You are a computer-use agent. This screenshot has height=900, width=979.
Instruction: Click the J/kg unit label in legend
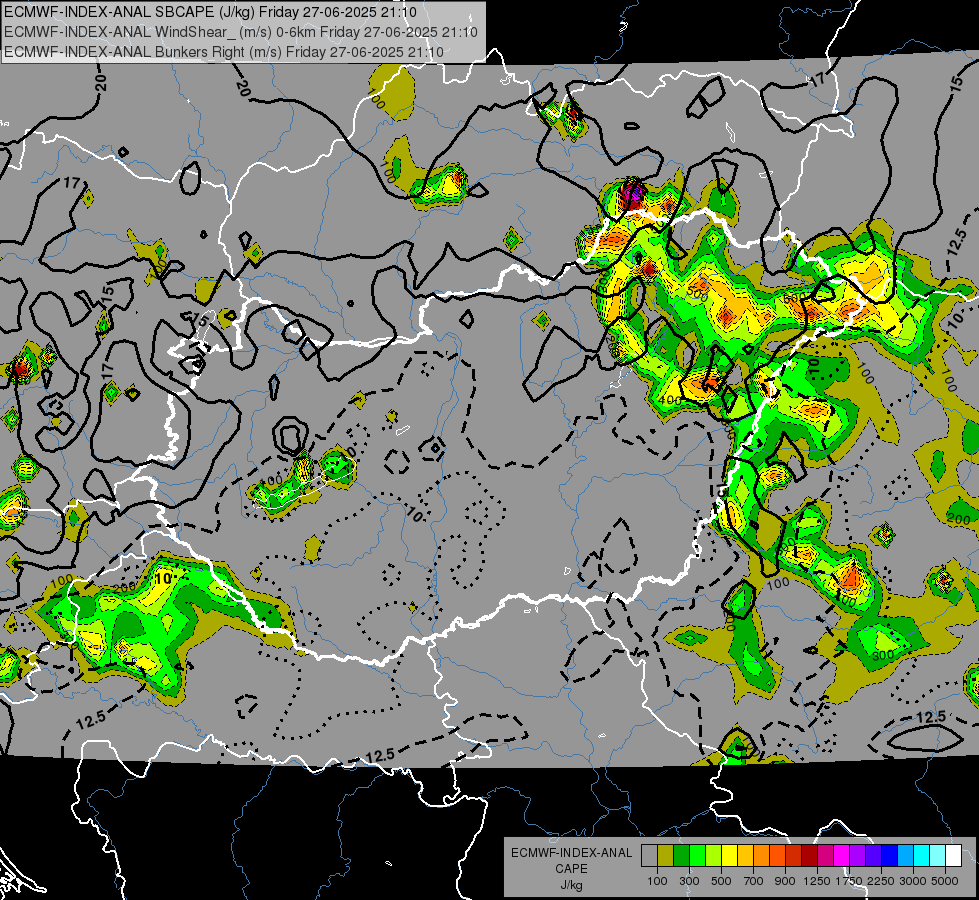[x=571, y=885]
